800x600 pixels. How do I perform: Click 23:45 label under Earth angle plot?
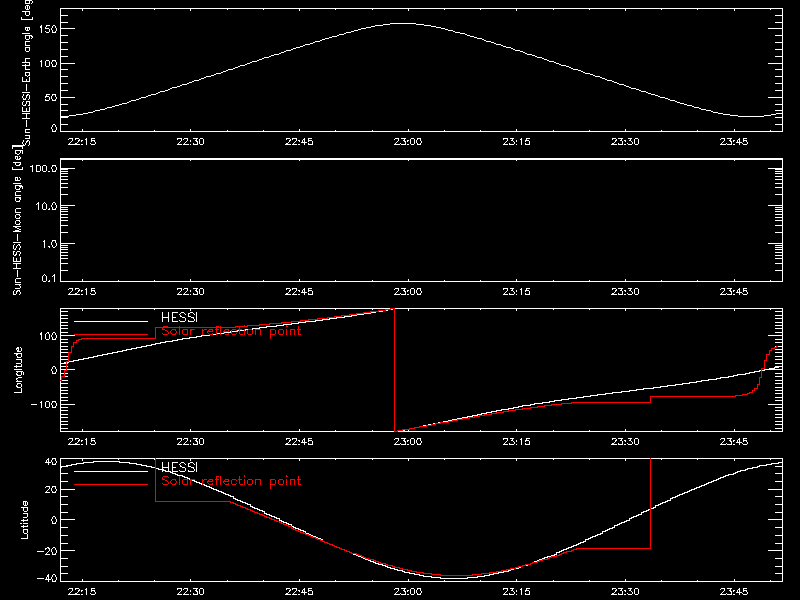(x=734, y=141)
